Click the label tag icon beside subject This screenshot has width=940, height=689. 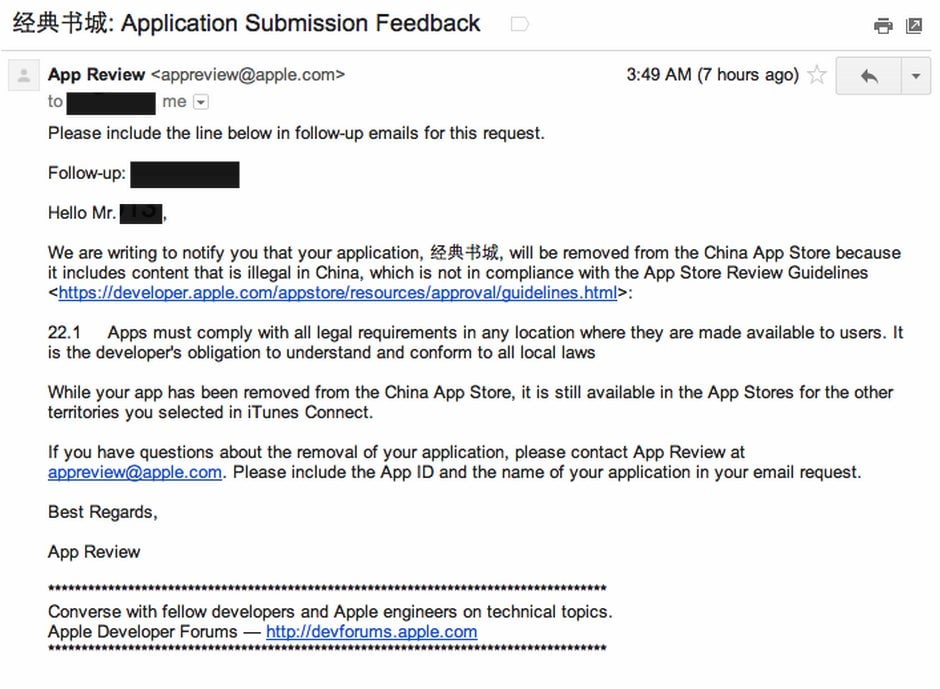point(519,24)
